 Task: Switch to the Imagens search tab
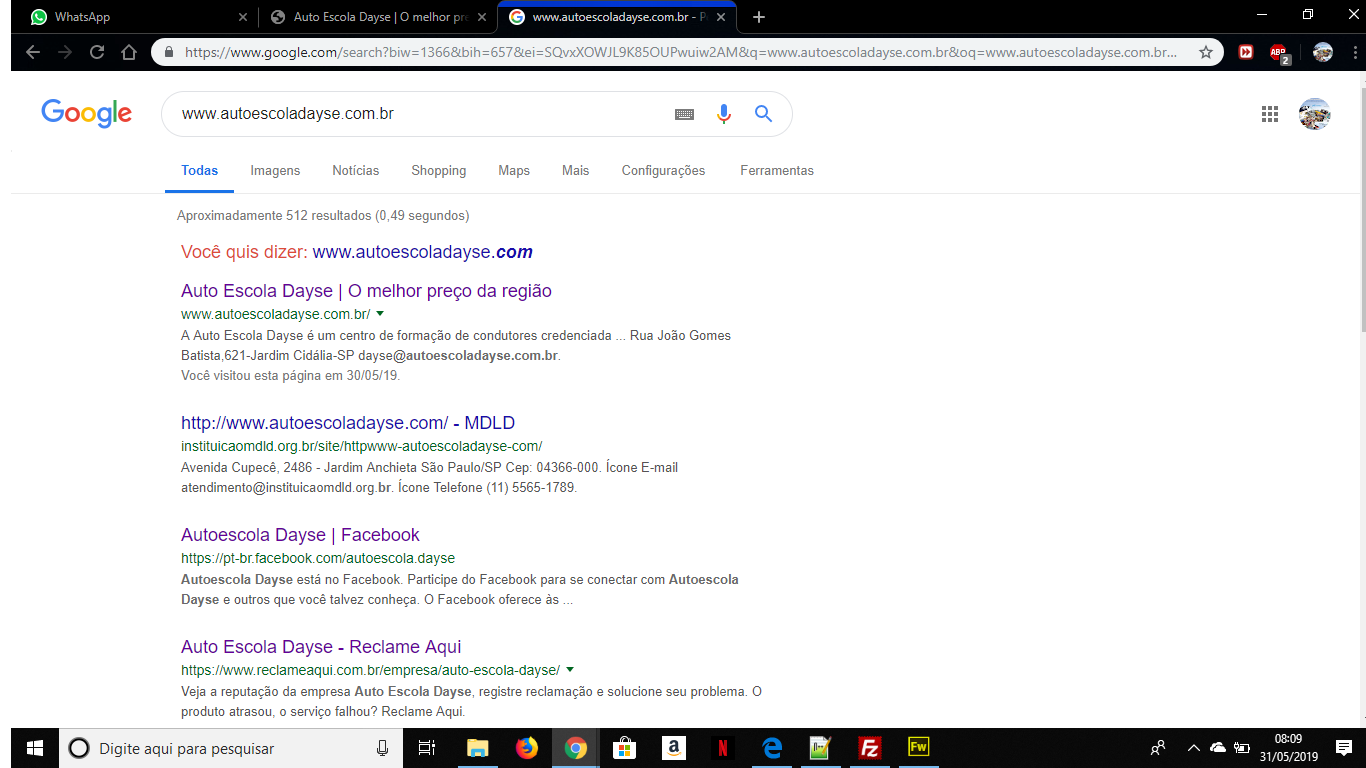(x=275, y=171)
